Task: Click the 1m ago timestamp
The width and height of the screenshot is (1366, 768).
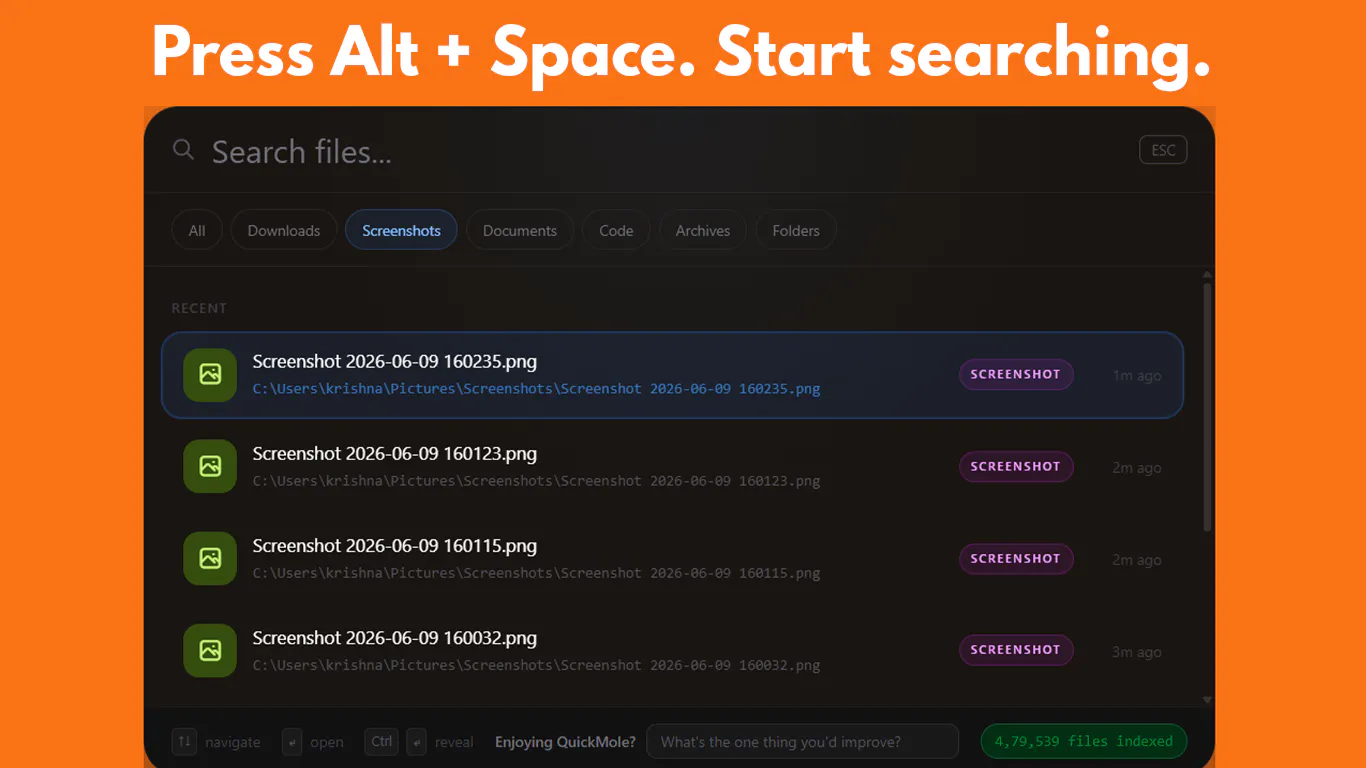Action: 1137,376
